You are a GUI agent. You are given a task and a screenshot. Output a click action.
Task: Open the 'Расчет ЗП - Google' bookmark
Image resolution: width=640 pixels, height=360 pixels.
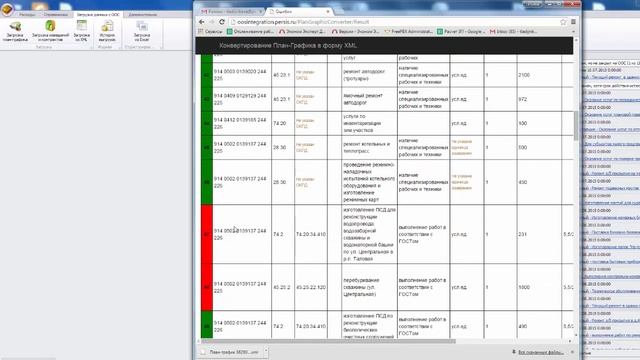[x=461, y=31]
